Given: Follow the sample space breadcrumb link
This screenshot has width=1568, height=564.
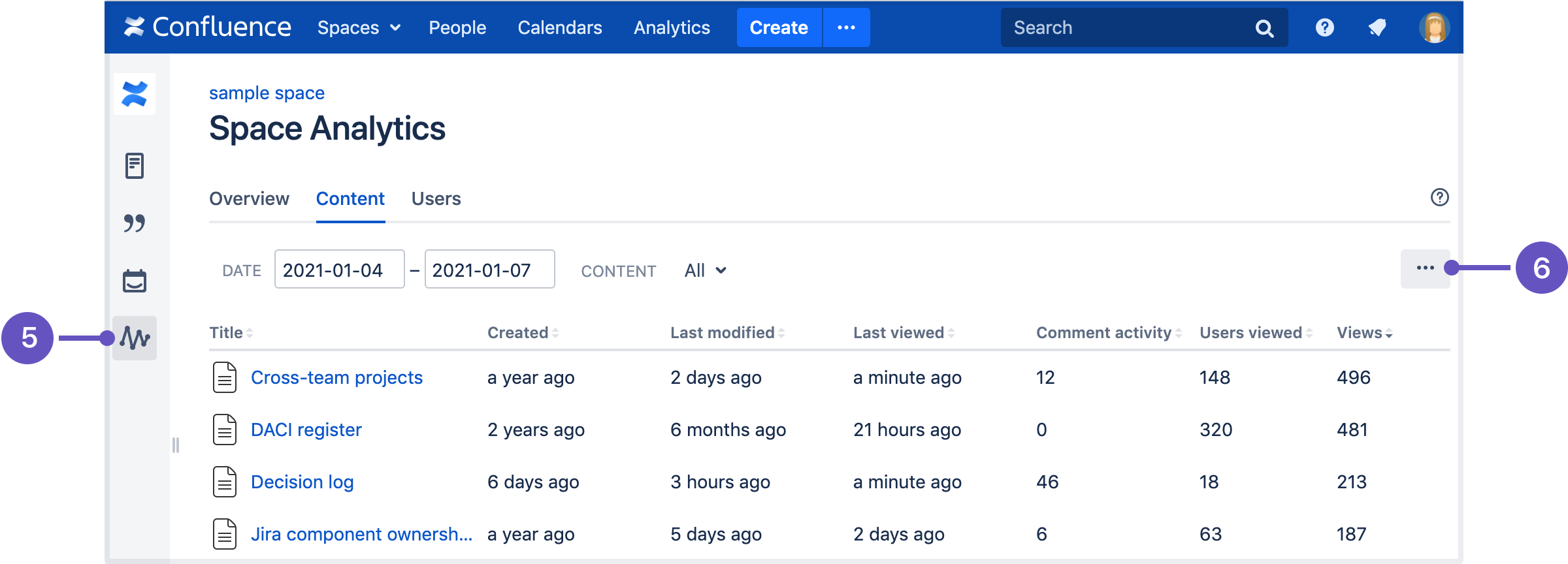Looking at the screenshot, I should coord(267,93).
